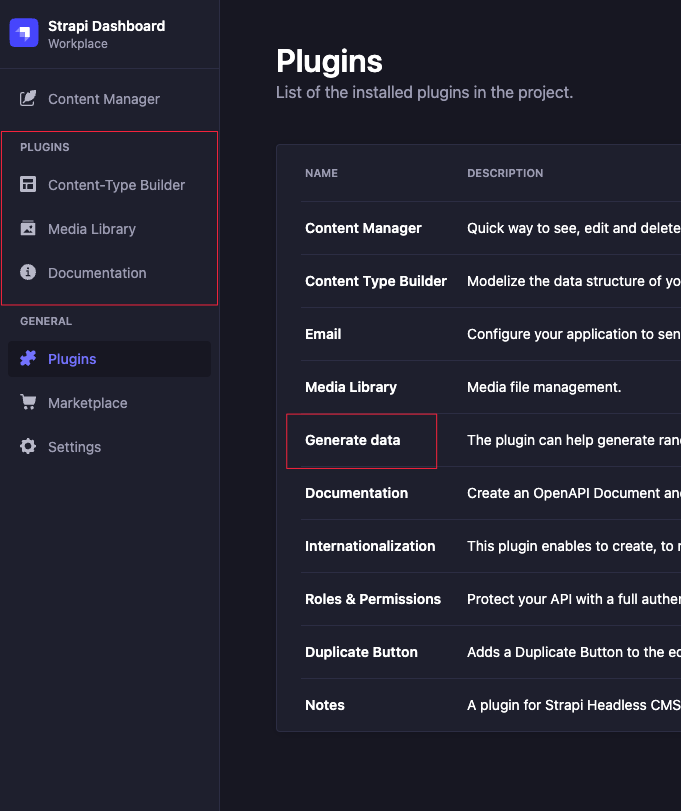Click the Strapi Dashboard title
The image size is (681, 811).
tap(107, 26)
